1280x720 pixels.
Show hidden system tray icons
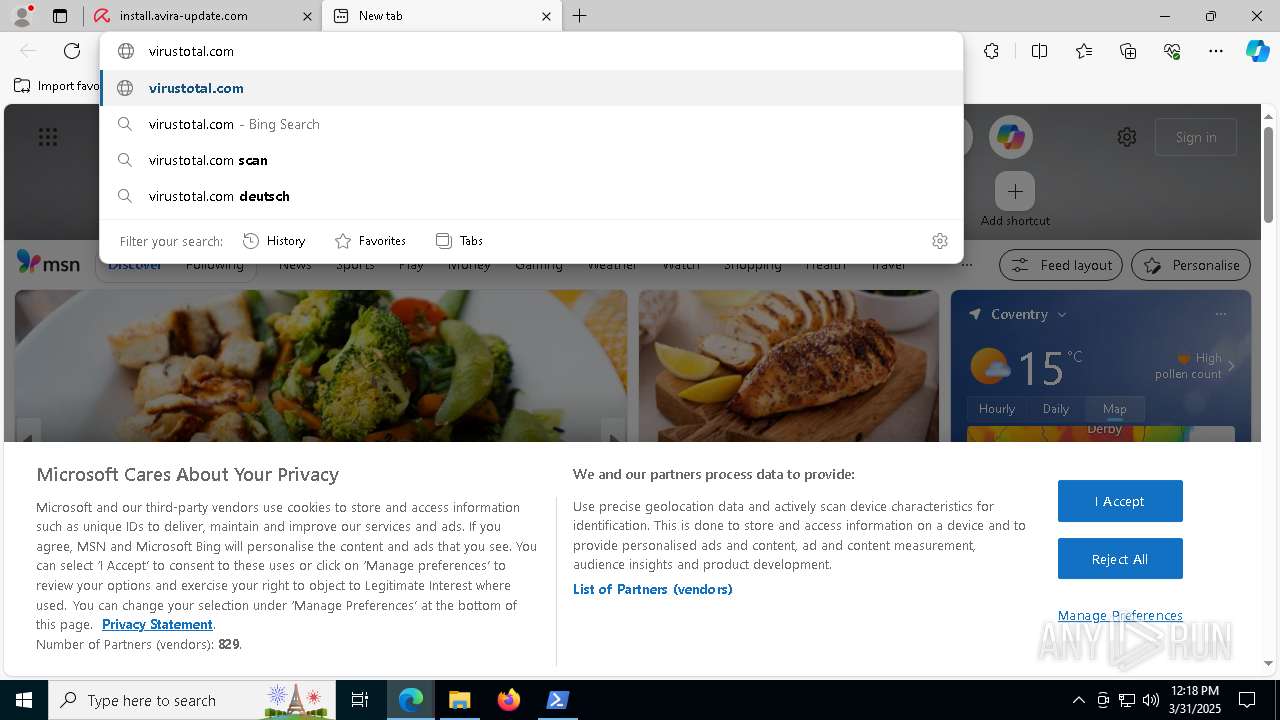tap(1078, 700)
